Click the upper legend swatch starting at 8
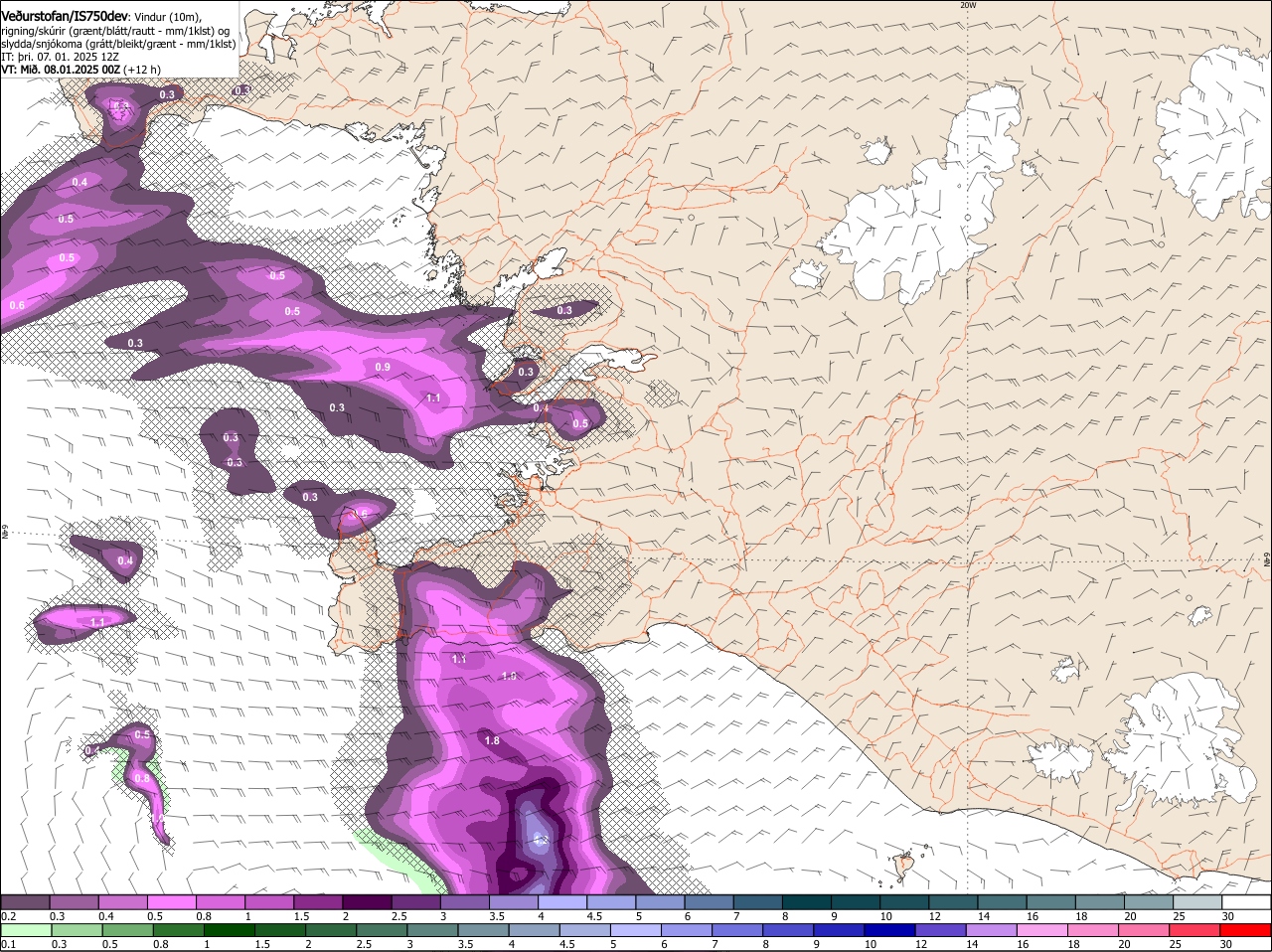1272x952 pixels. [x=808, y=902]
